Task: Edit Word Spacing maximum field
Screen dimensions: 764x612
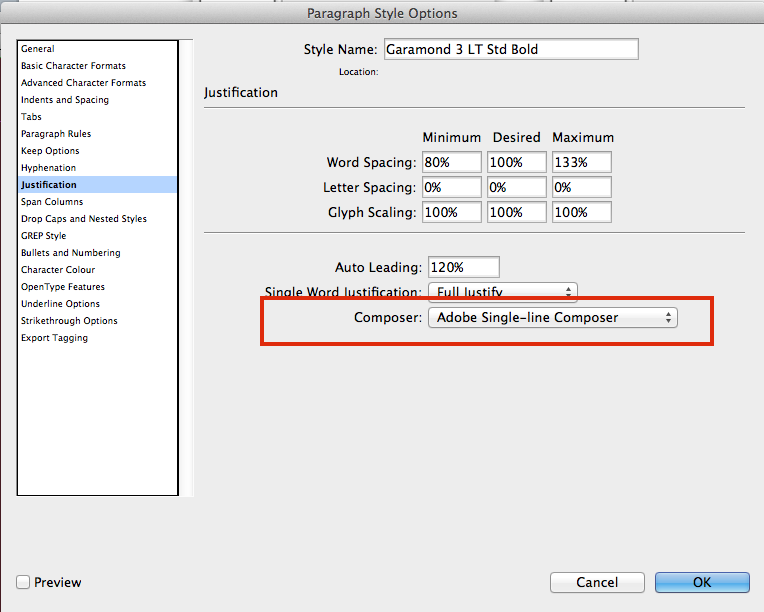Action: (582, 162)
